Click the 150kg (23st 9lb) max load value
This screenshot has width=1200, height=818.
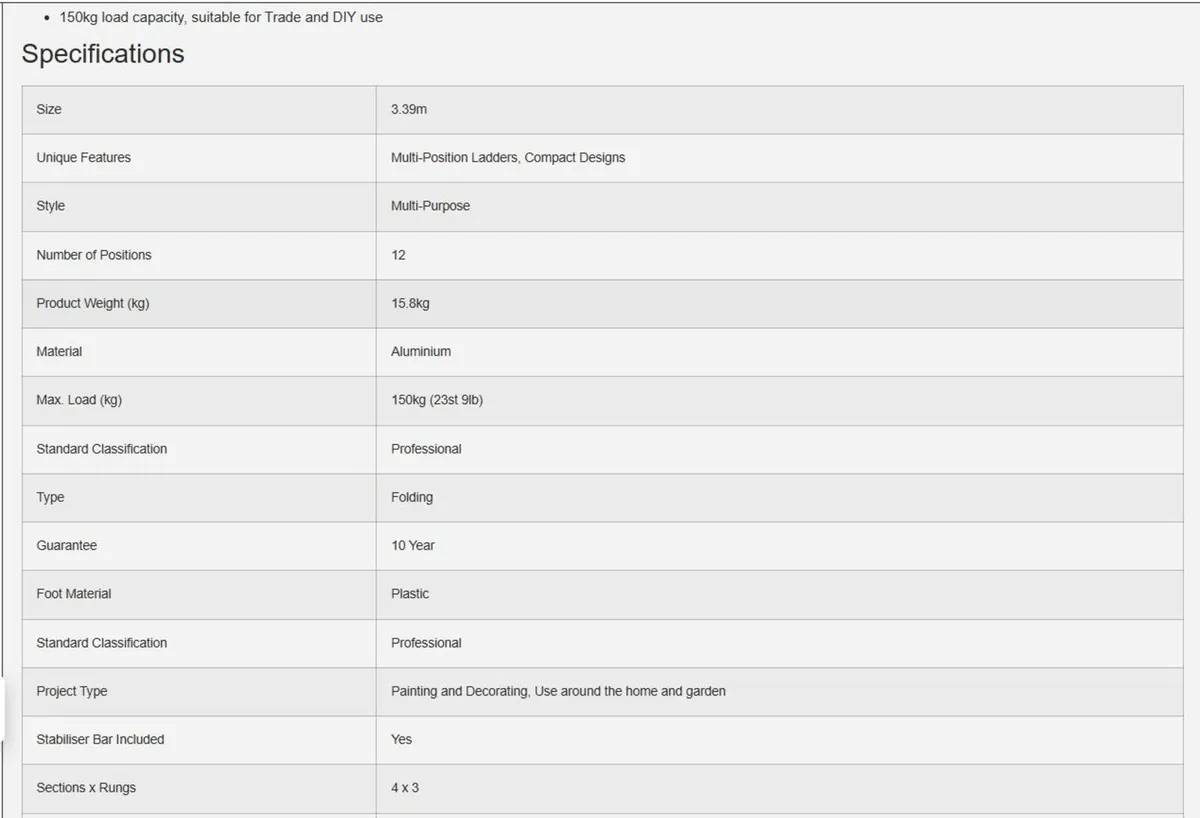pos(437,400)
